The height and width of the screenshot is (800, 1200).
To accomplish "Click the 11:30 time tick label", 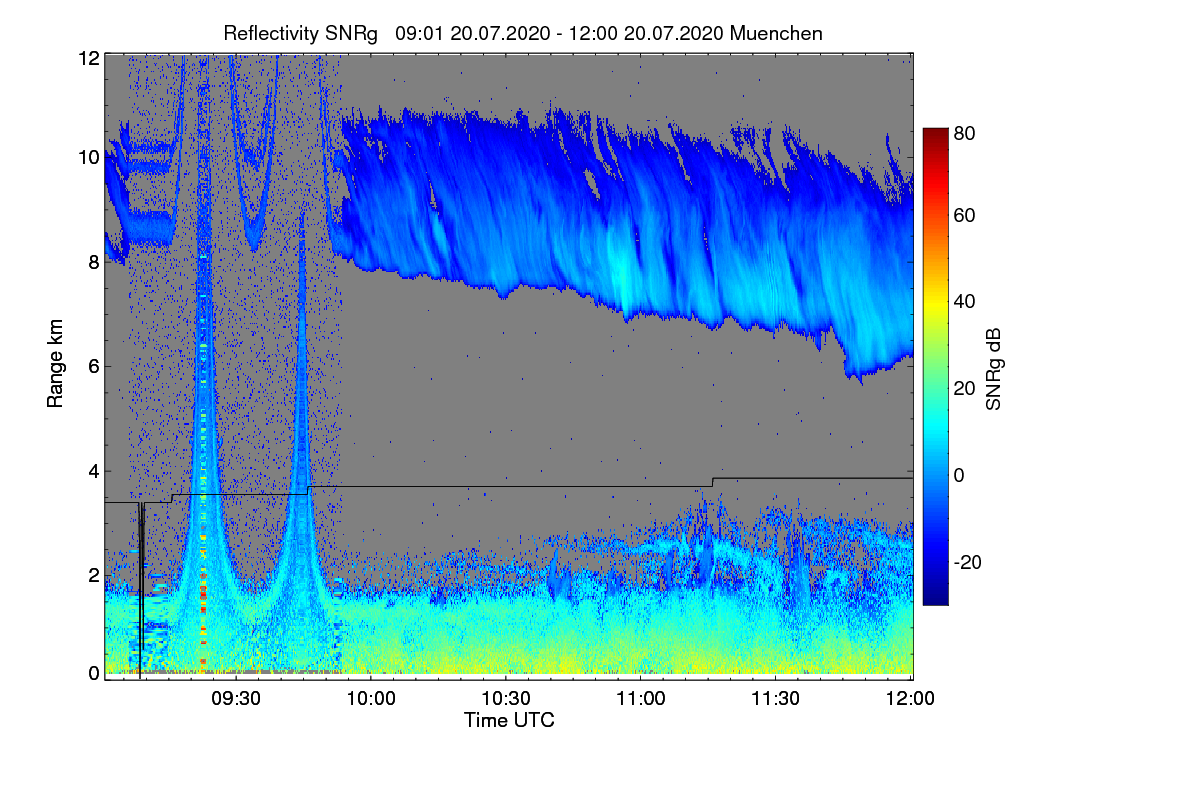I will coord(776,698).
